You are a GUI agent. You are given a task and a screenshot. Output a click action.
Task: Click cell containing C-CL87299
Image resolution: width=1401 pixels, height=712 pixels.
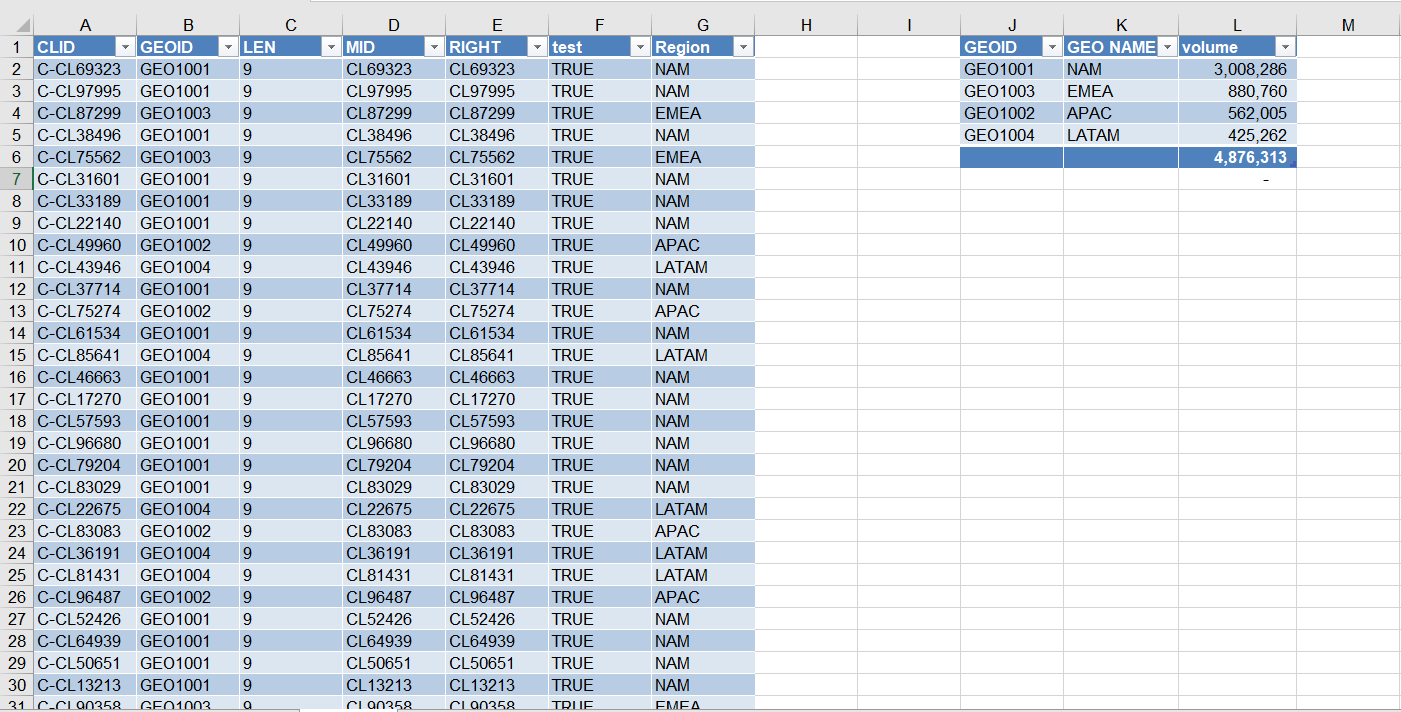(x=85, y=113)
